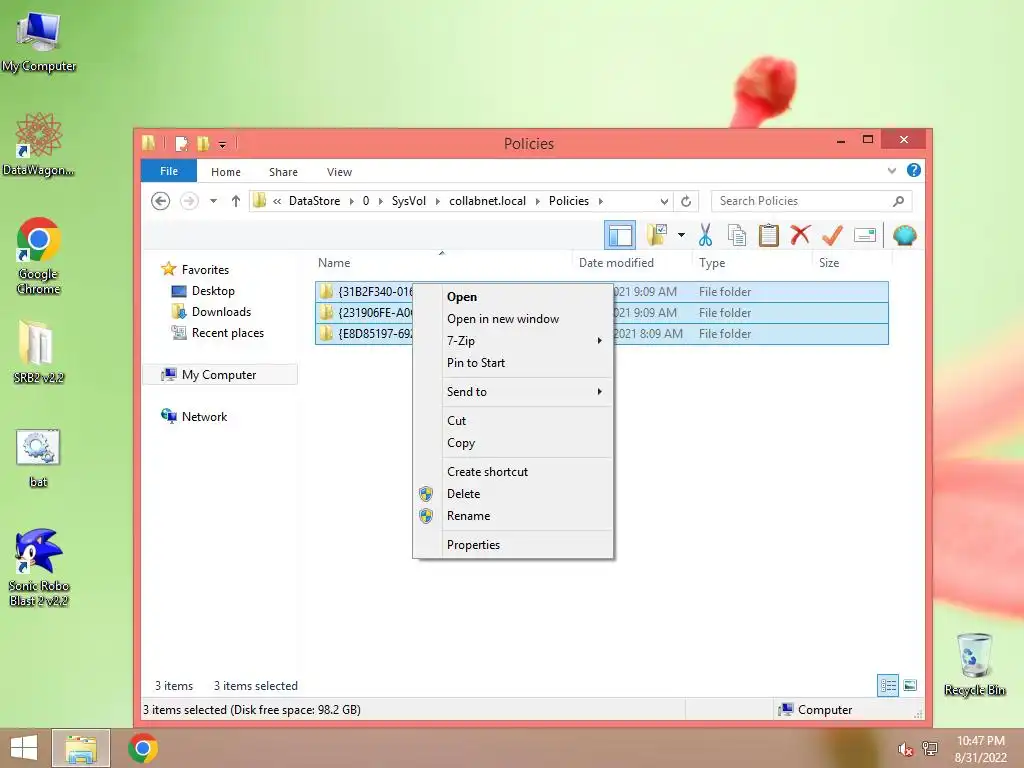The width and height of the screenshot is (1024, 768).
Task: Click the red X Delete toolbar icon
Action: 800,234
